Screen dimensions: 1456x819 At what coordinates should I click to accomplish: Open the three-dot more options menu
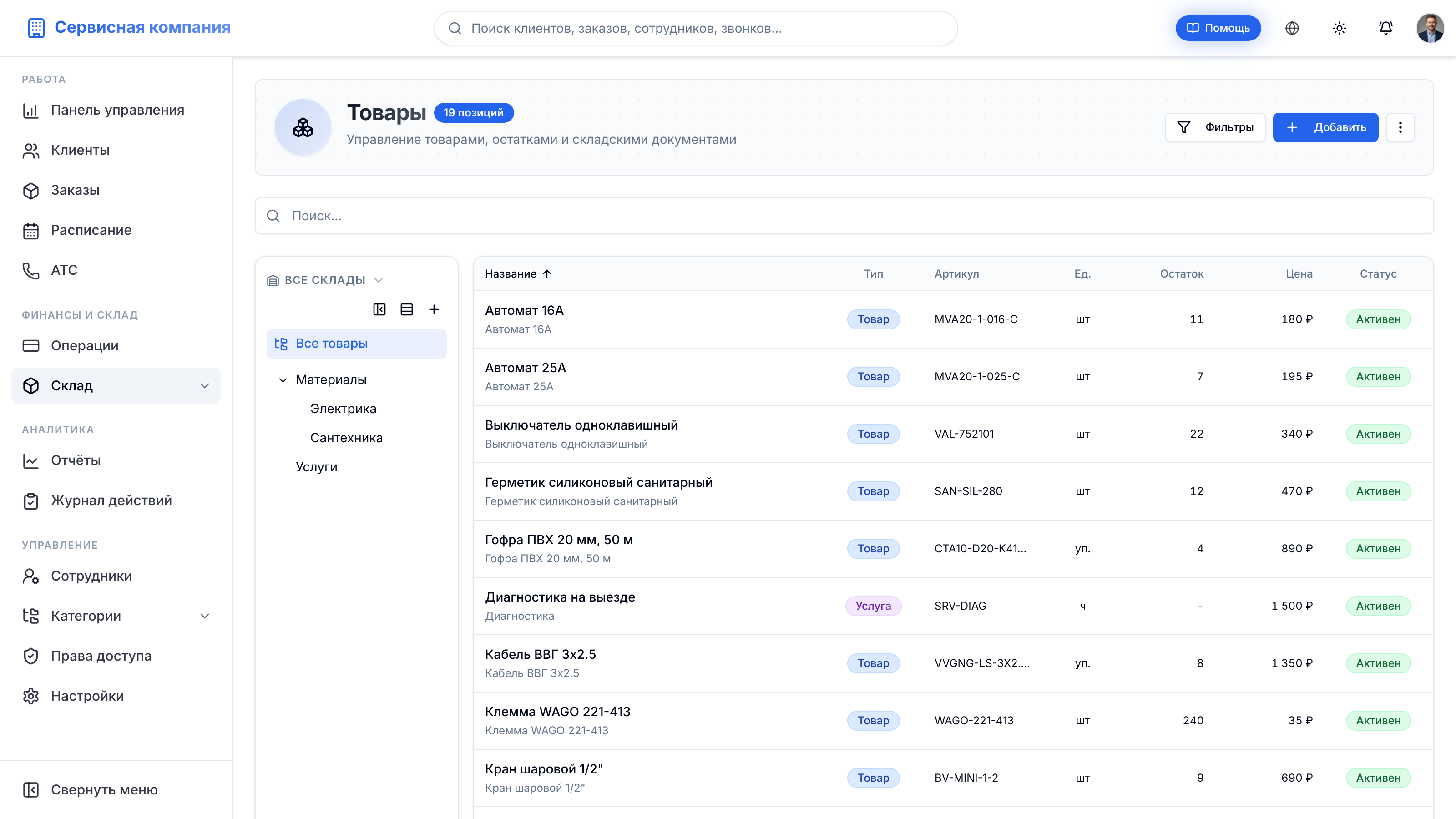point(1400,127)
